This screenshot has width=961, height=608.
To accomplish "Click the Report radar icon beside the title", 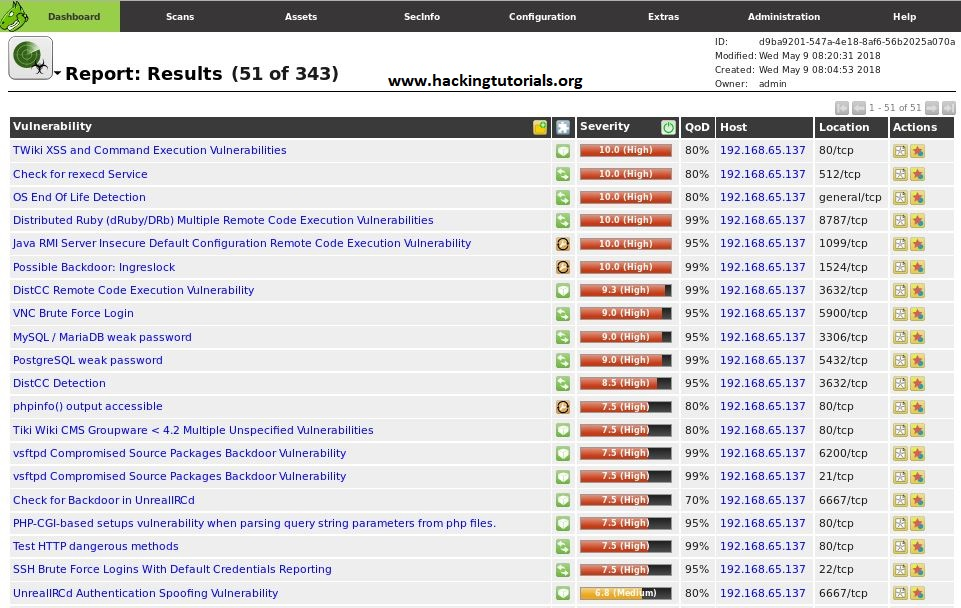I will 30,58.
